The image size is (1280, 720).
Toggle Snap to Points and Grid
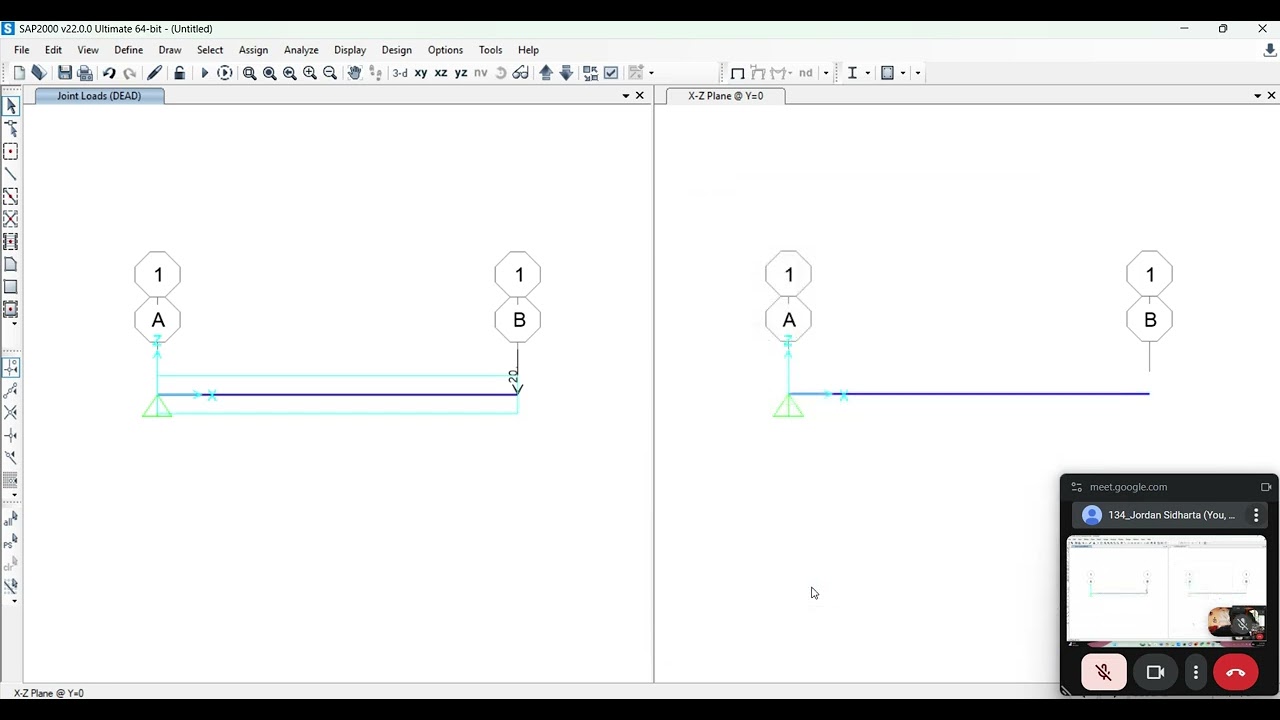[11, 368]
